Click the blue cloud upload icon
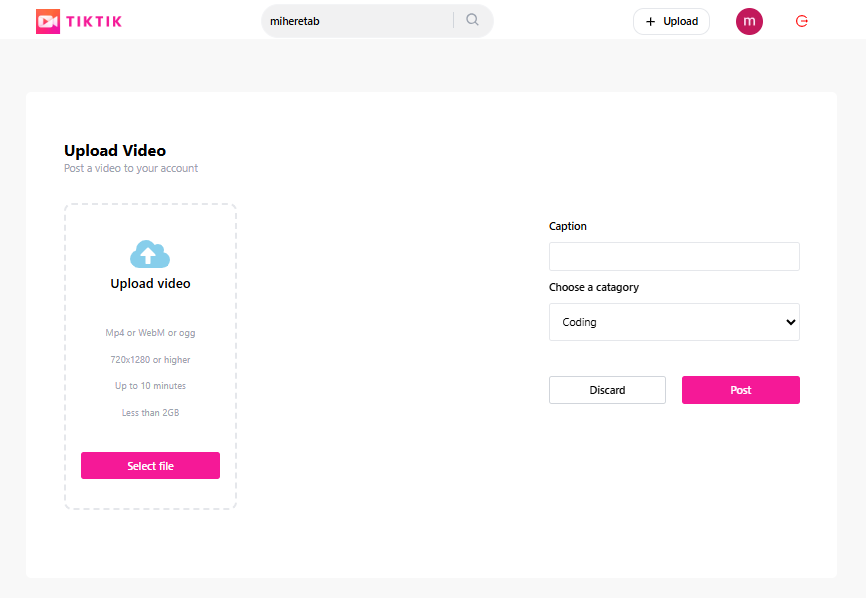The image size is (866, 598). point(150,254)
